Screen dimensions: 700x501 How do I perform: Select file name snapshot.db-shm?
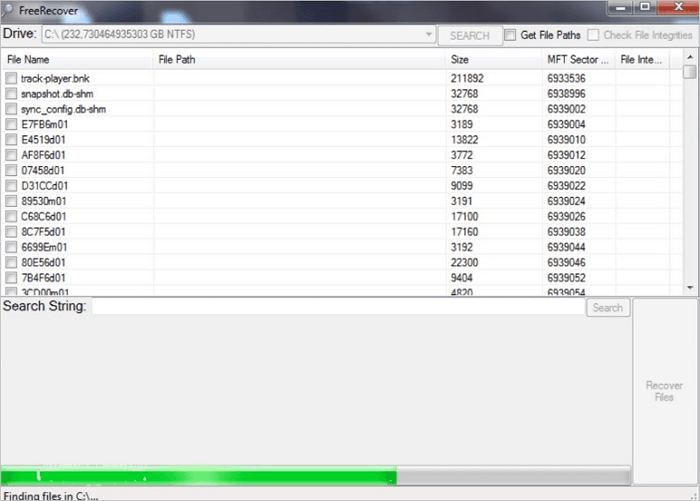point(57,94)
